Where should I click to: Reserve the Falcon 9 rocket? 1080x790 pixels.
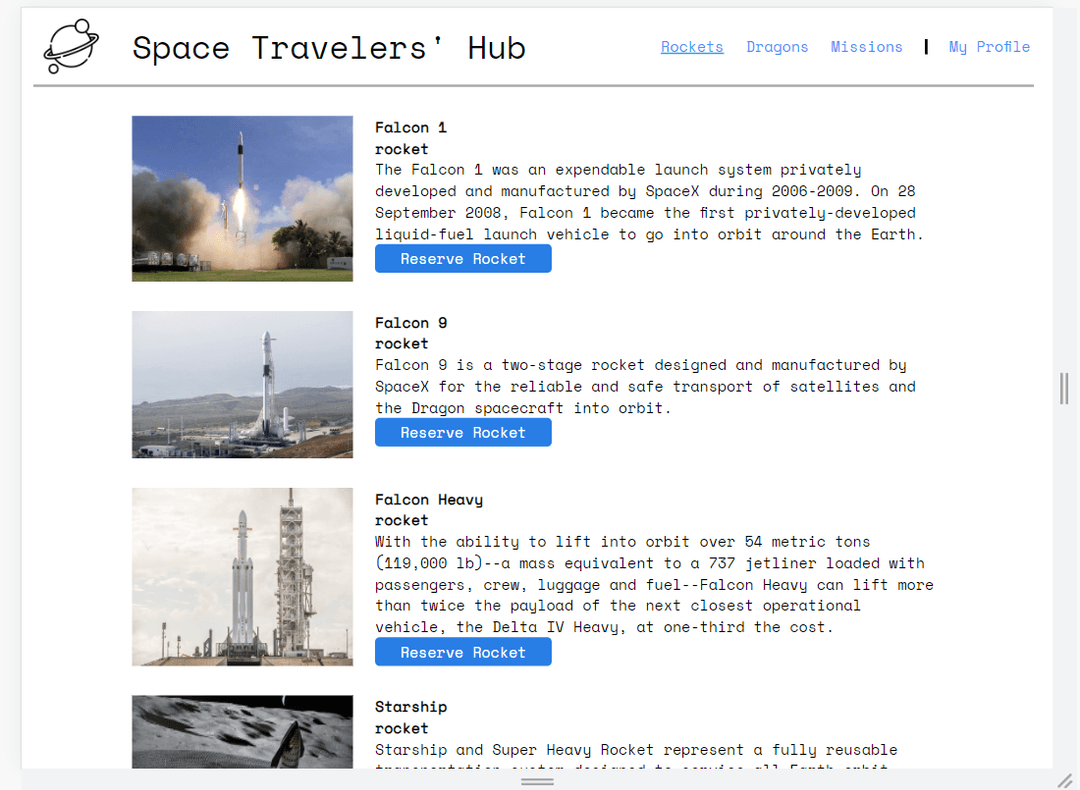[x=463, y=433]
